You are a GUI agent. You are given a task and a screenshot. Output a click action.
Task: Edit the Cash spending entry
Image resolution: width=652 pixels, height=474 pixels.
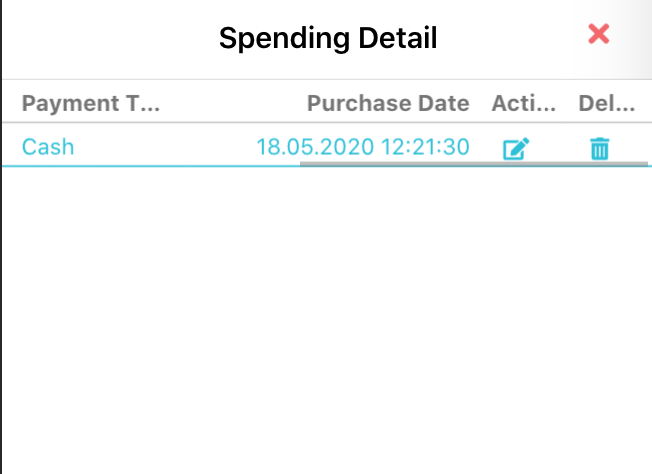pyautogui.click(x=515, y=150)
